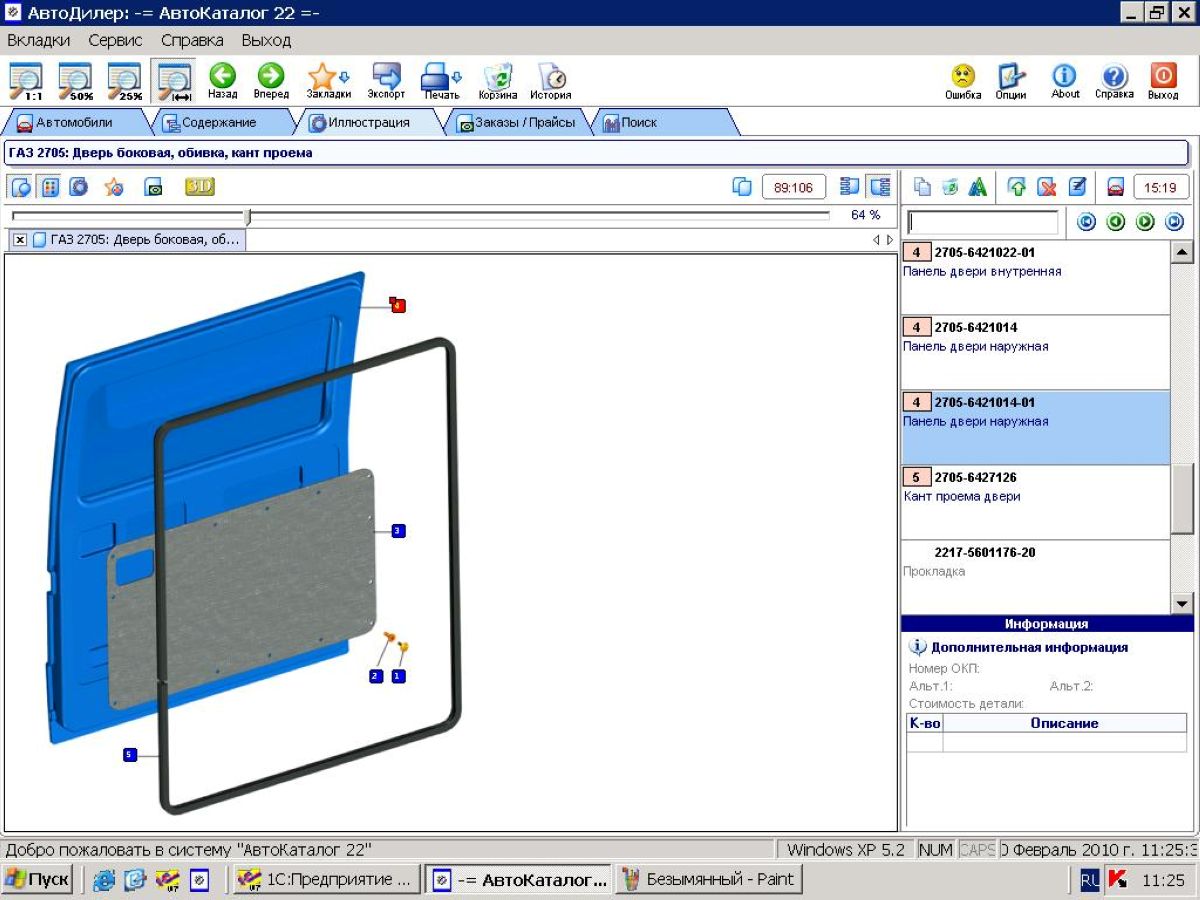Image resolution: width=1200 pixels, height=900 pixels.
Task: Switch to the Заказы / Прайсы tab
Action: 516,123
